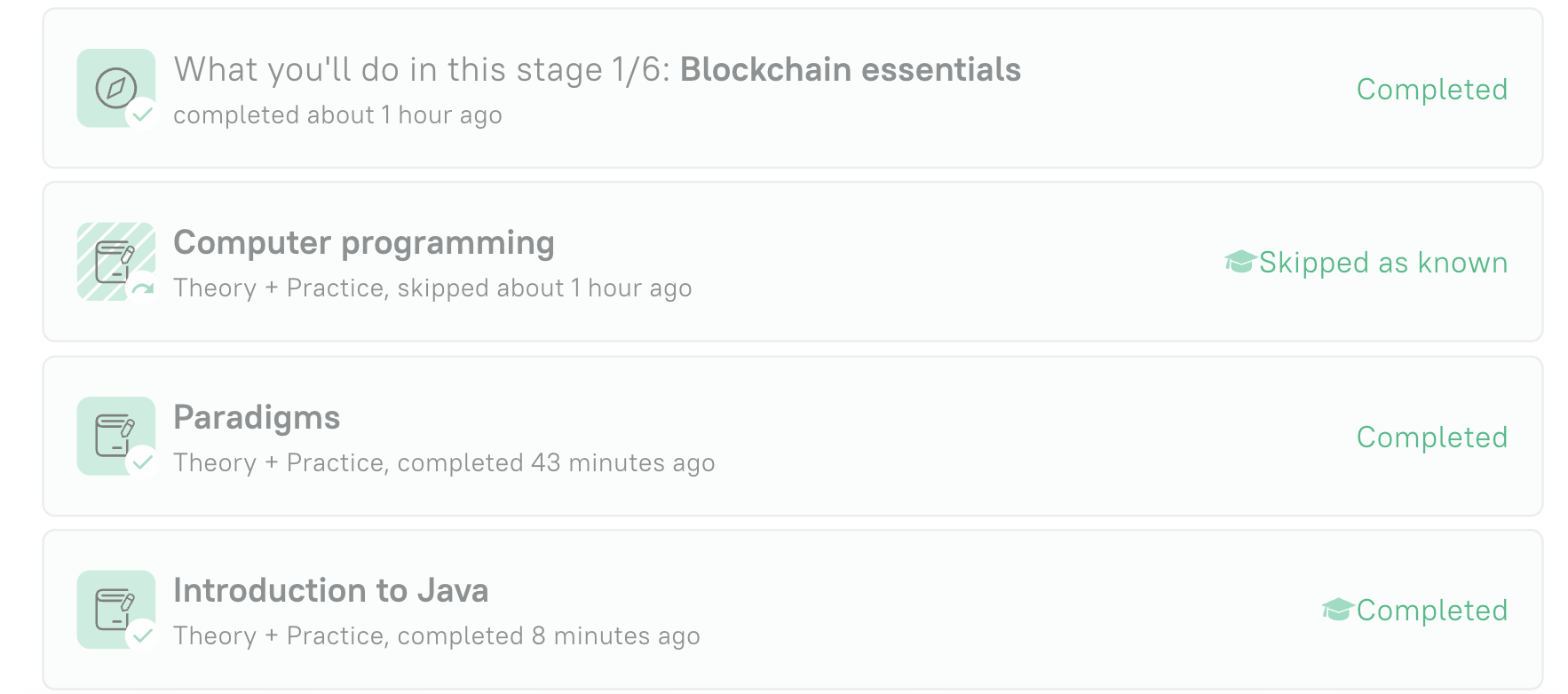Viewport: 1568px width, 694px height.
Task: Open the Computer programming topic
Action: [364, 244]
